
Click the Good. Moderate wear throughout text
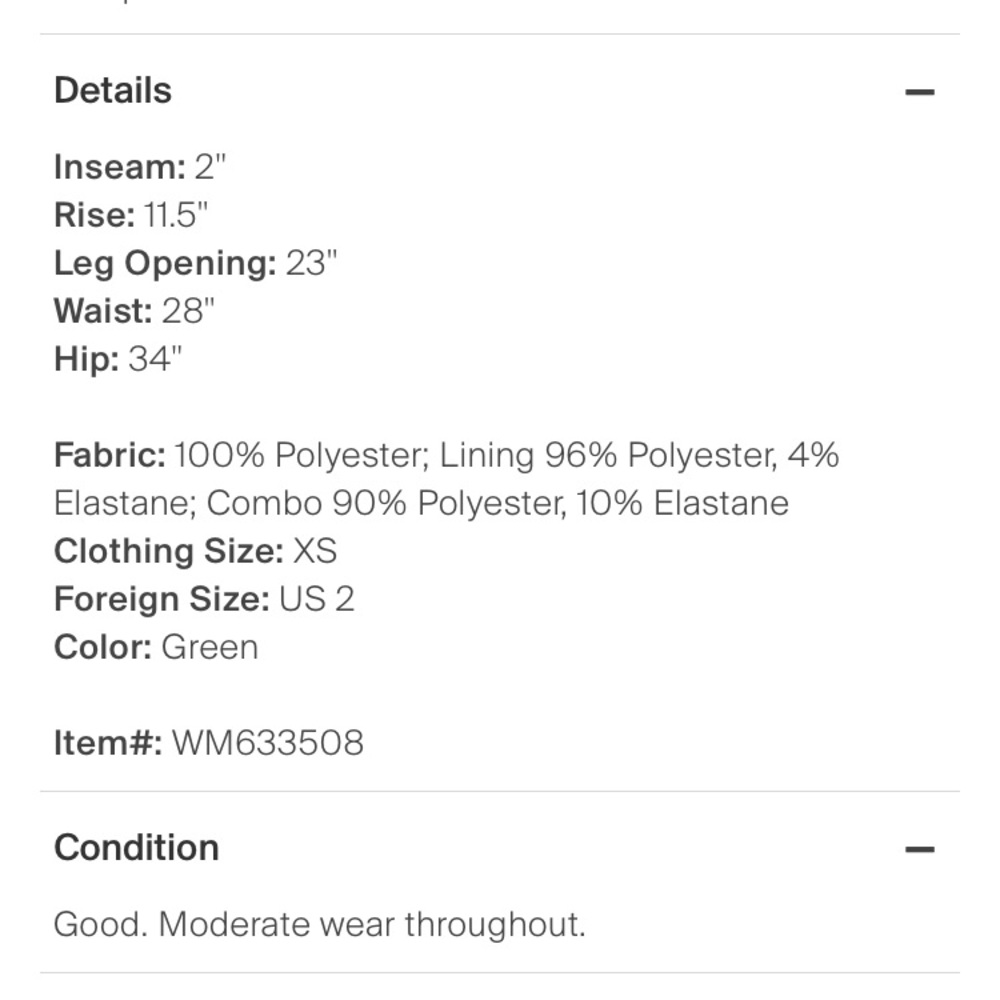coord(320,925)
